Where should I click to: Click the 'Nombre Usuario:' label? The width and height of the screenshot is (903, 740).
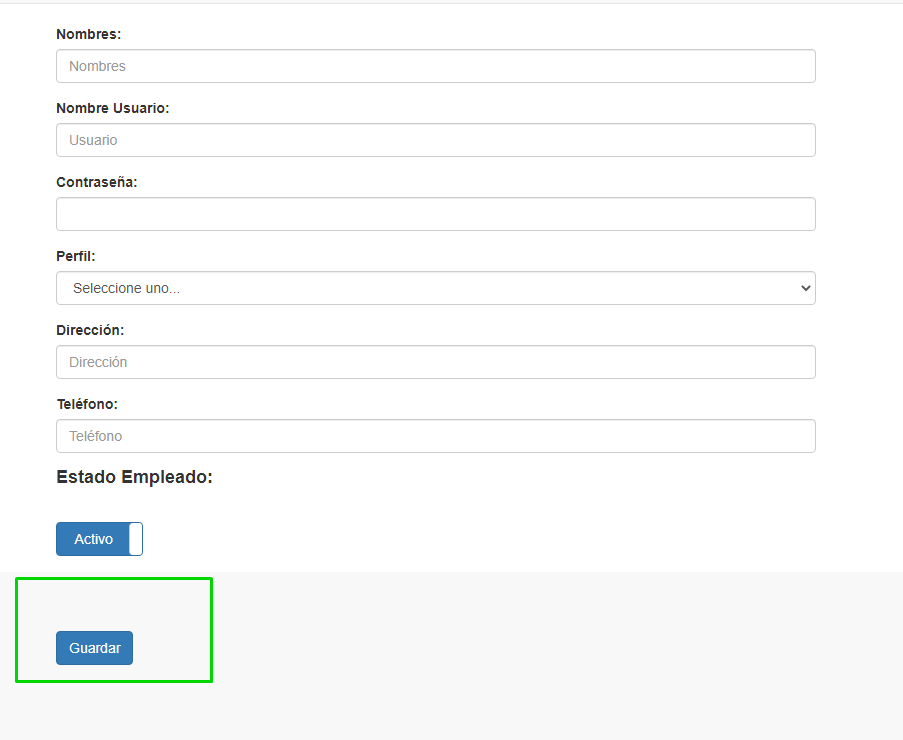click(x=112, y=108)
